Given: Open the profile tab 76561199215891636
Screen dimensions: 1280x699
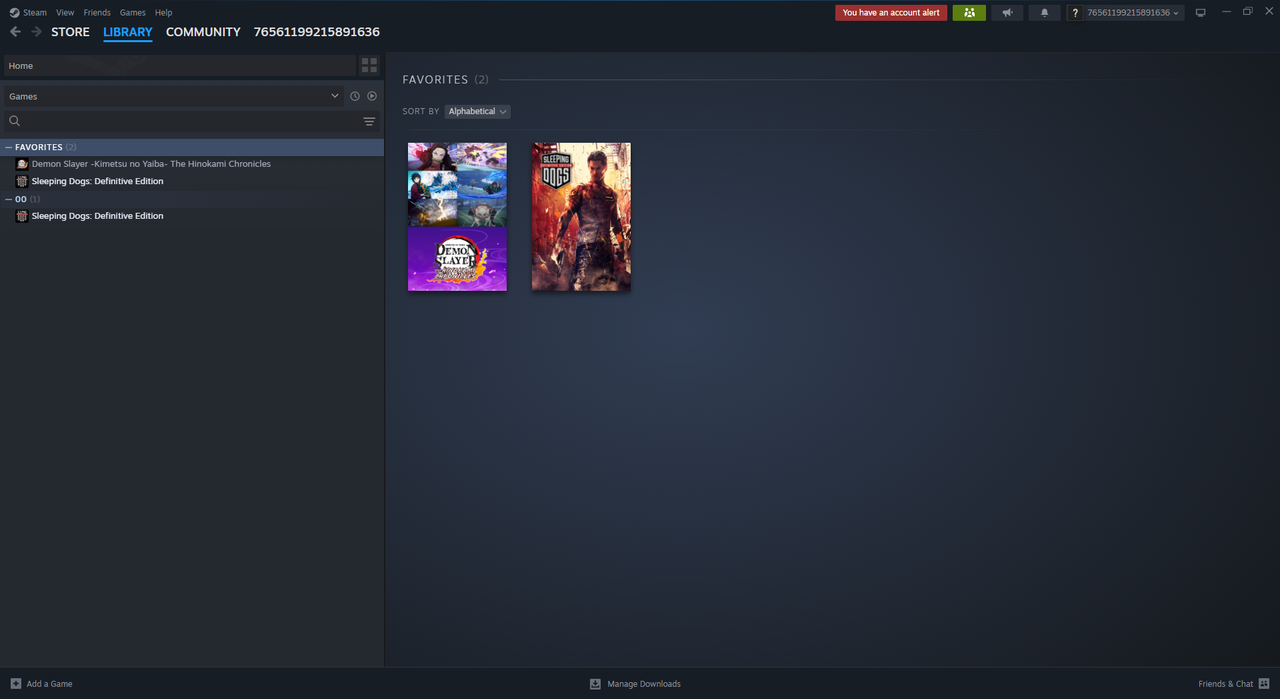Looking at the screenshot, I should [x=317, y=32].
